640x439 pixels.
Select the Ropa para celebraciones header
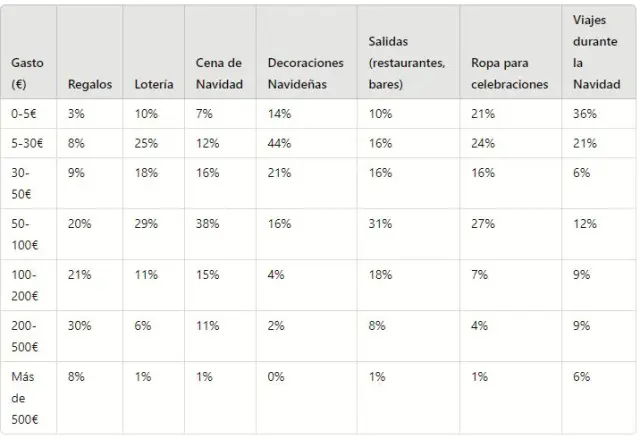click(x=509, y=73)
